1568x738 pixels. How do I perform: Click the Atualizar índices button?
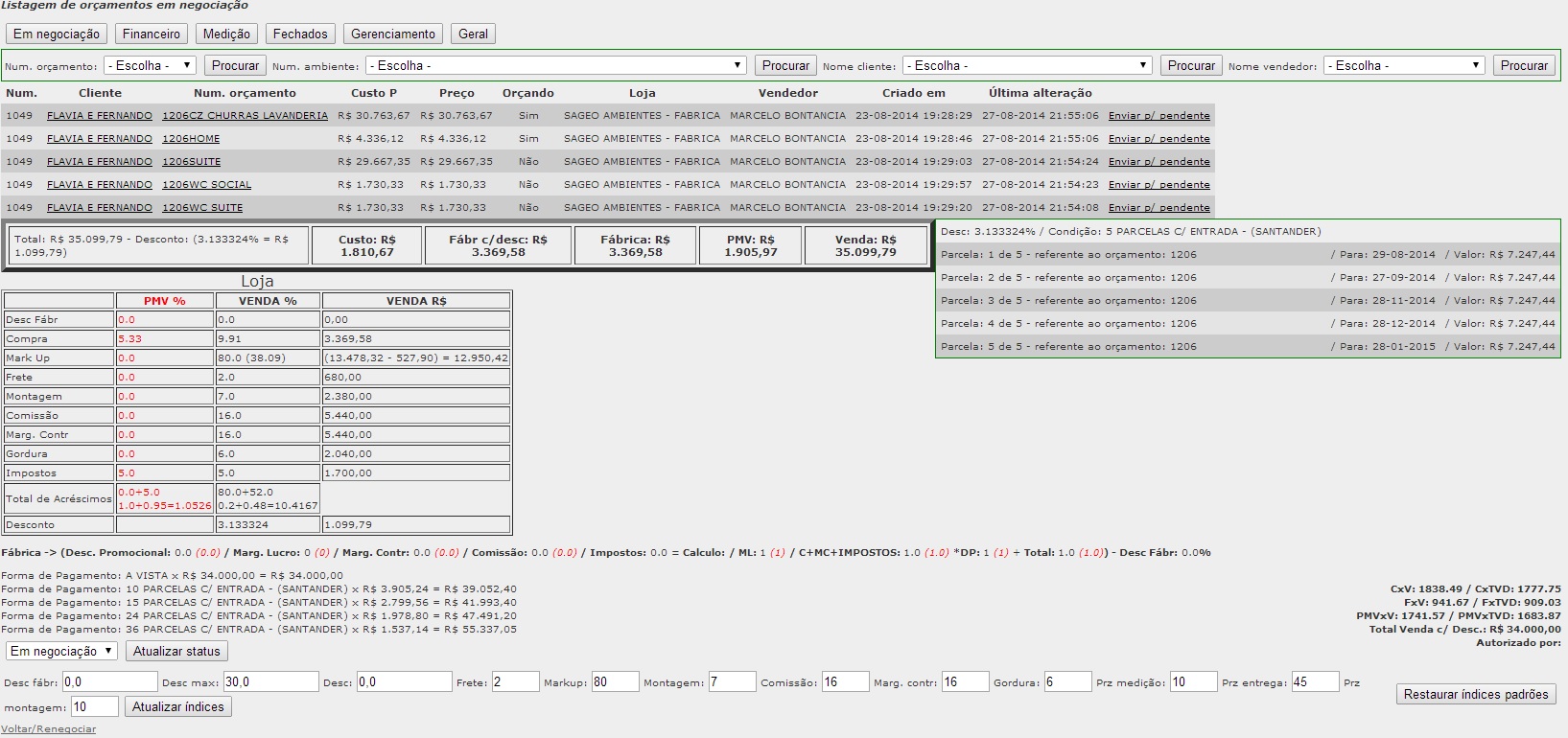[178, 706]
